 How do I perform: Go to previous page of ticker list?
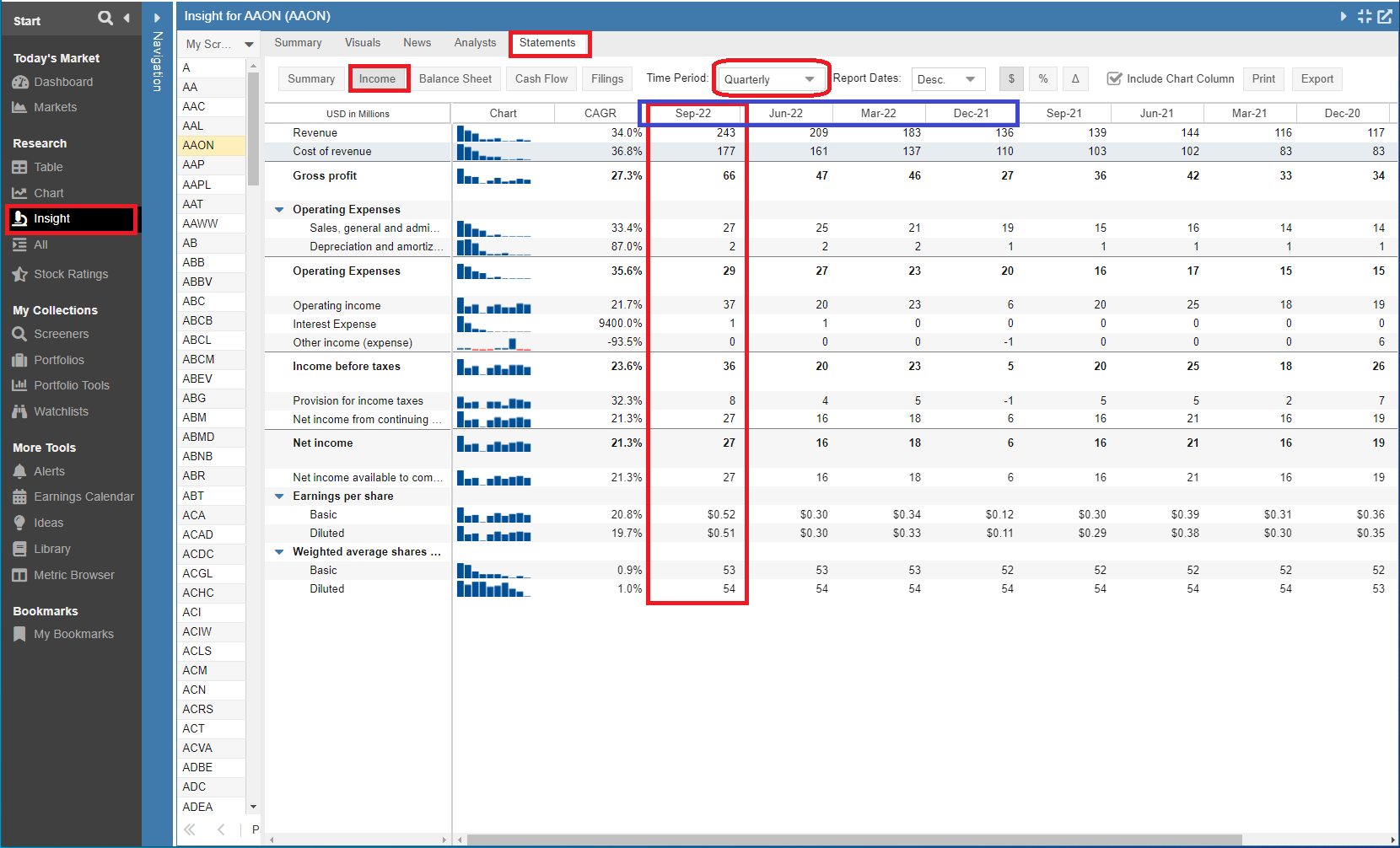221,829
